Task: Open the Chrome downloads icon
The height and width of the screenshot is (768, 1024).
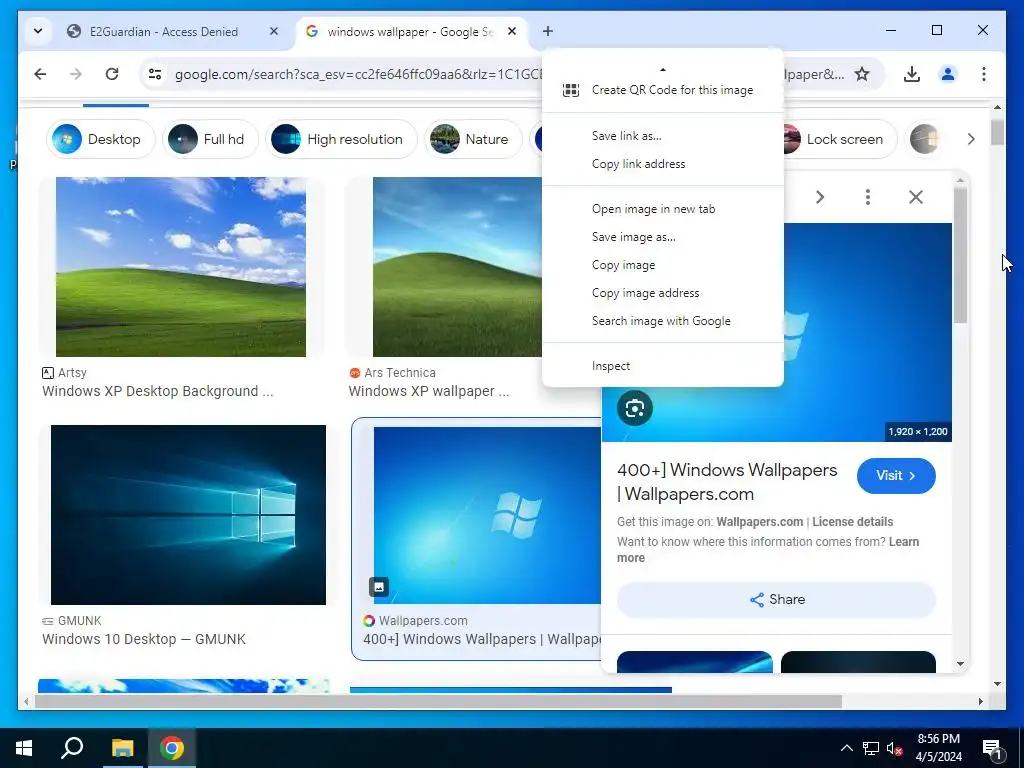Action: pos(912,74)
